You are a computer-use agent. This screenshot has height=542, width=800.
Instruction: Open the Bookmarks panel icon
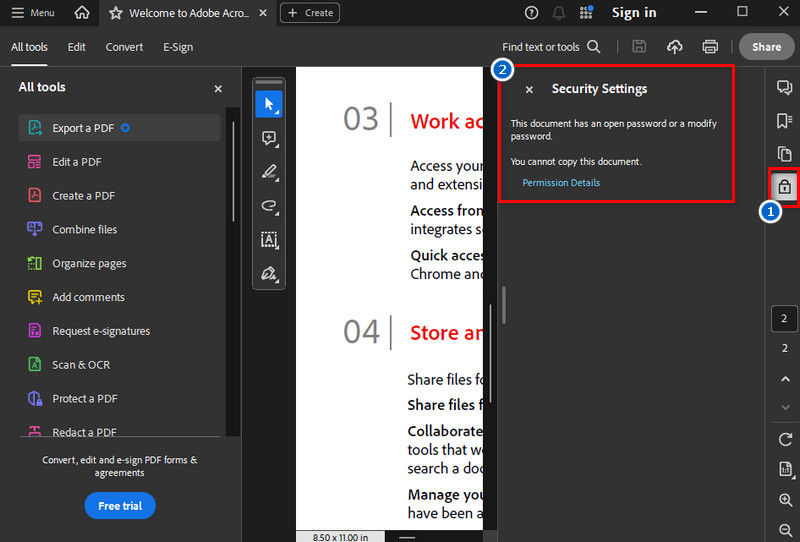point(784,121)
